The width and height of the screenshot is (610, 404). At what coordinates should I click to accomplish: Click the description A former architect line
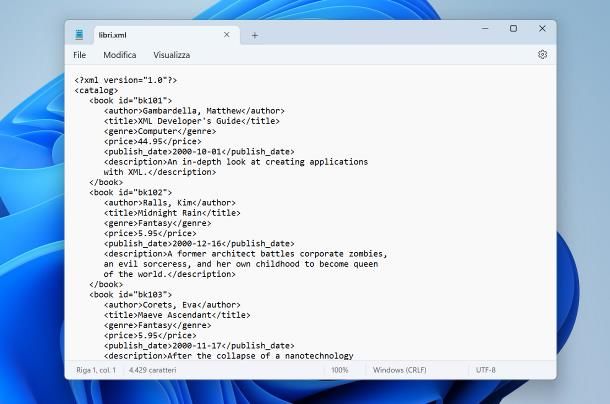(x=245, y=254)
